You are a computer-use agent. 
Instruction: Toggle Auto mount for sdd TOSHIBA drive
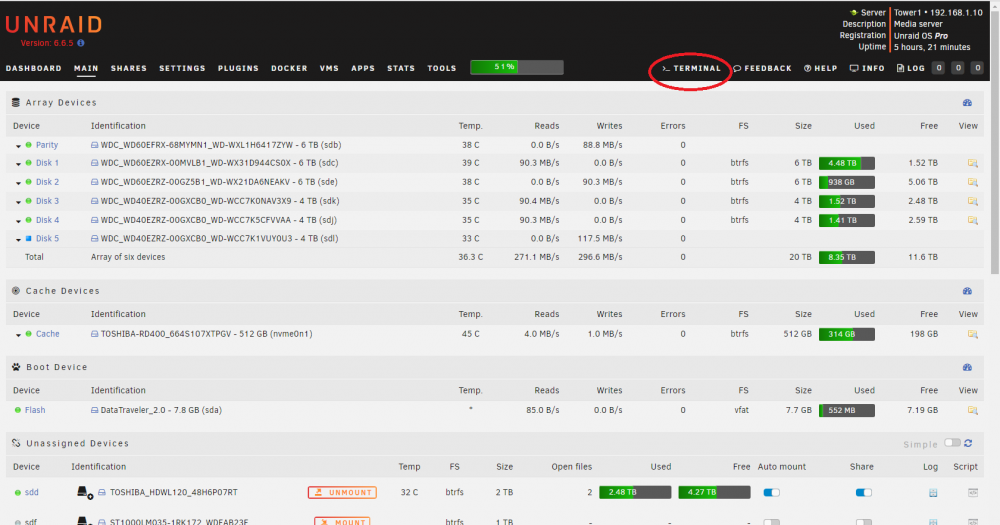(x=772, y=492)
